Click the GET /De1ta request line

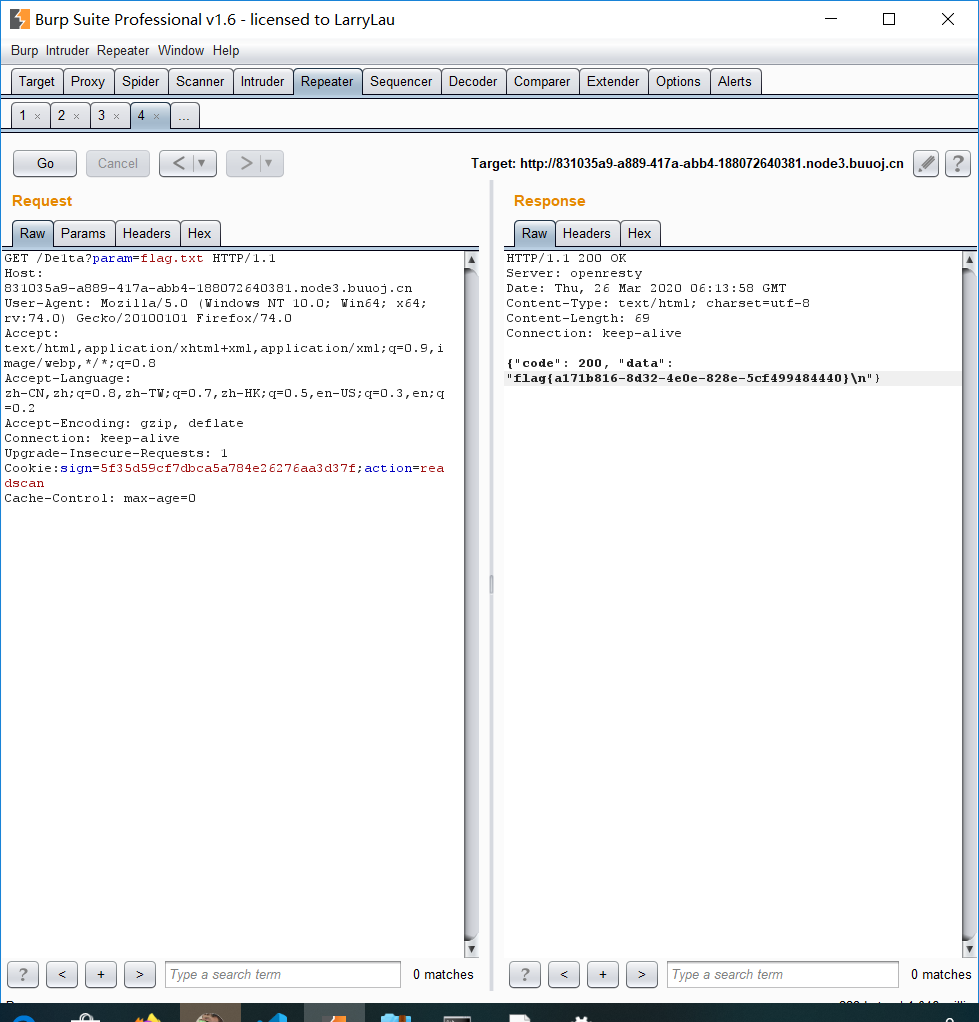140,258
